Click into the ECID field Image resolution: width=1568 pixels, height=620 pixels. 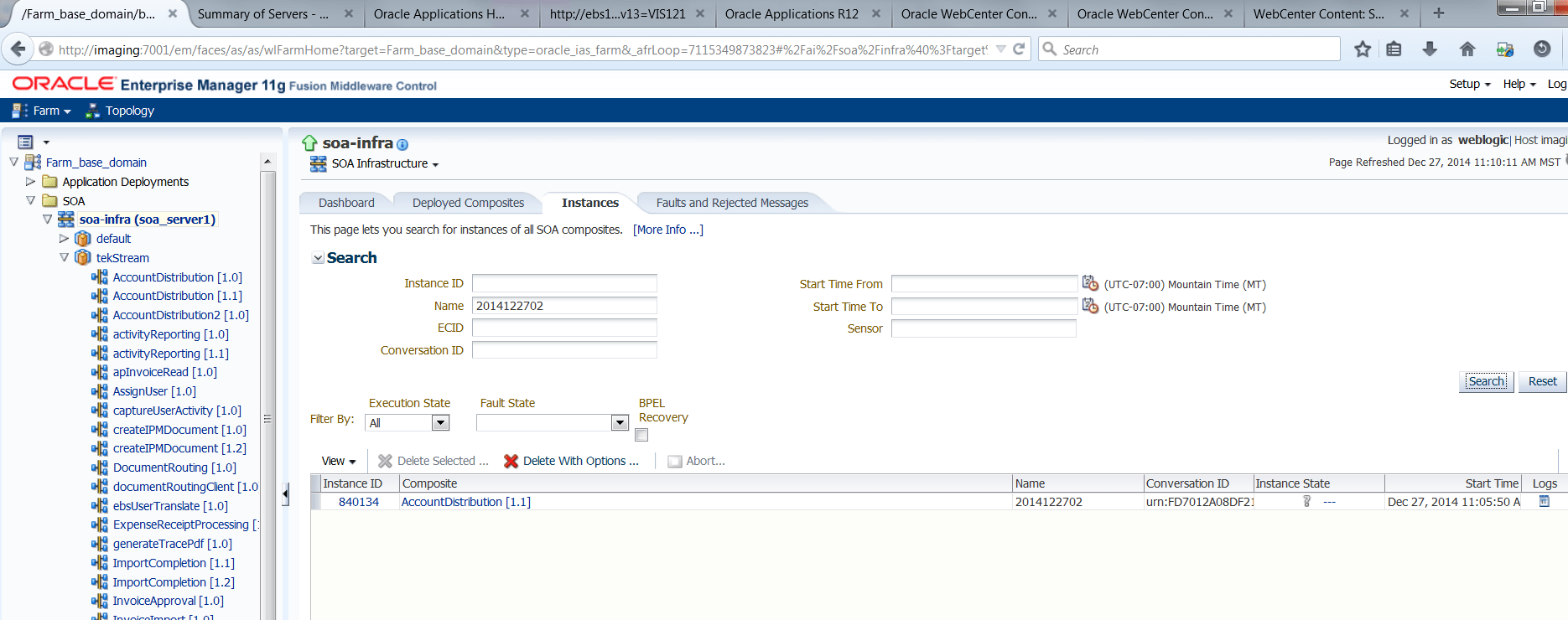(564, 328)
